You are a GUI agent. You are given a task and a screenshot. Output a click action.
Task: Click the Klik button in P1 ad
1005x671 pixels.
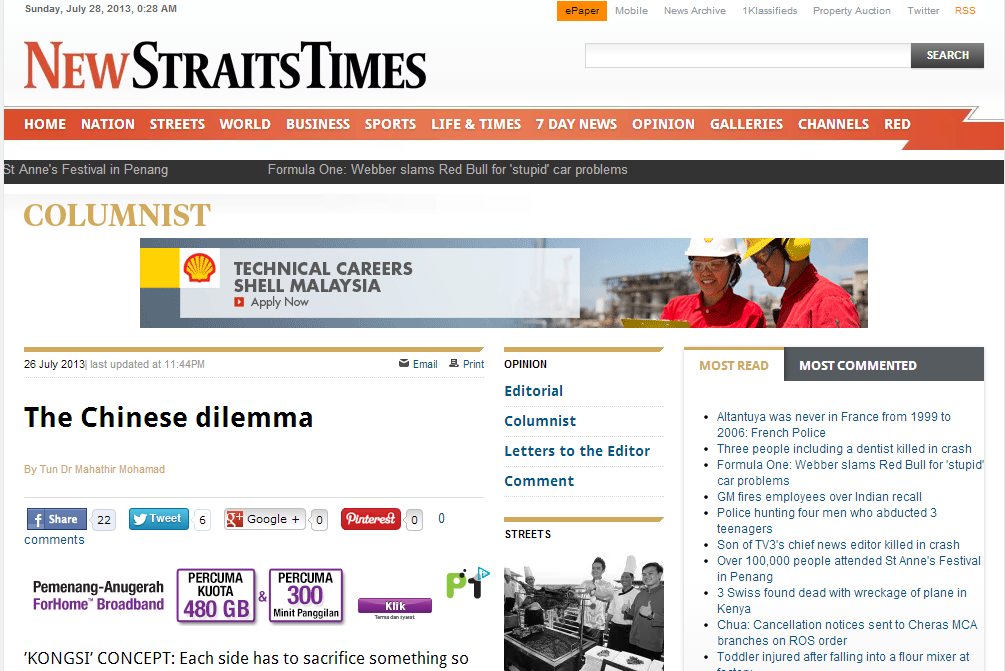point(395,606)
